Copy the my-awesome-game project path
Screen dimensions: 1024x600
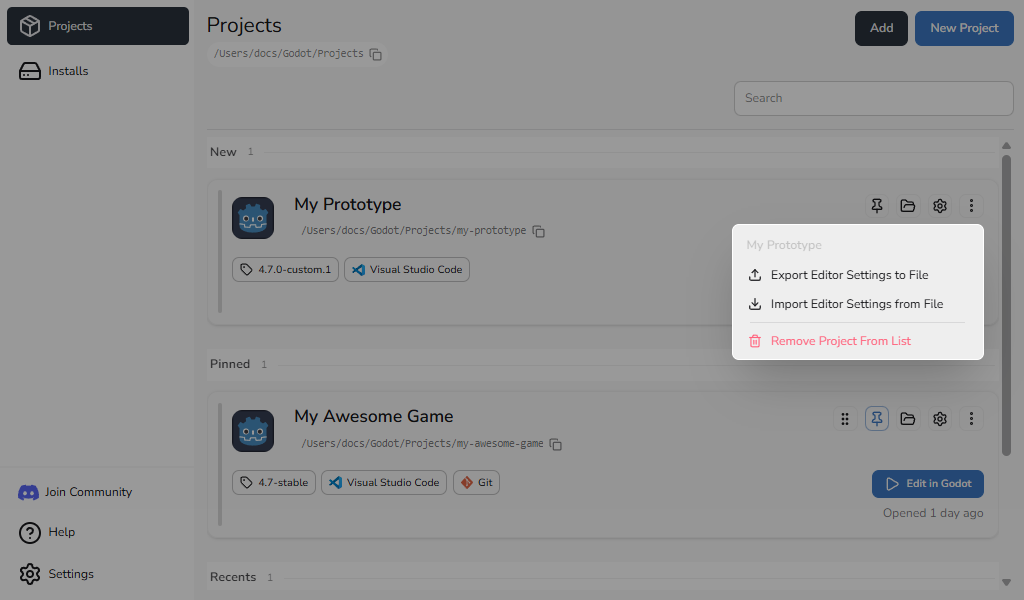[556, 444]
